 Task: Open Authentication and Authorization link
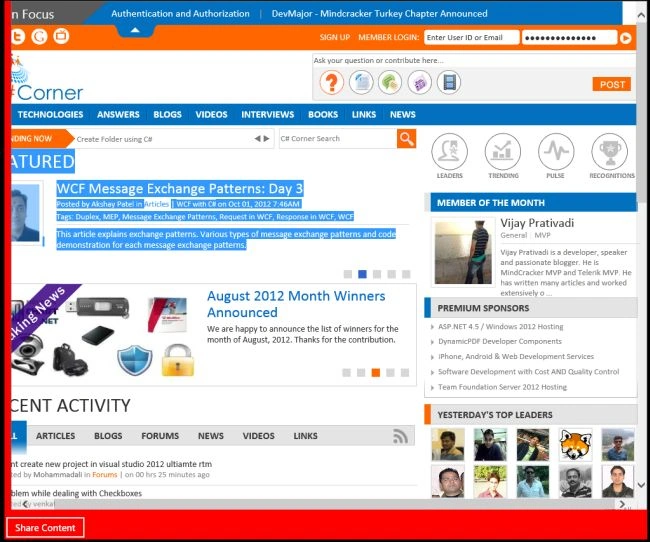180,14
